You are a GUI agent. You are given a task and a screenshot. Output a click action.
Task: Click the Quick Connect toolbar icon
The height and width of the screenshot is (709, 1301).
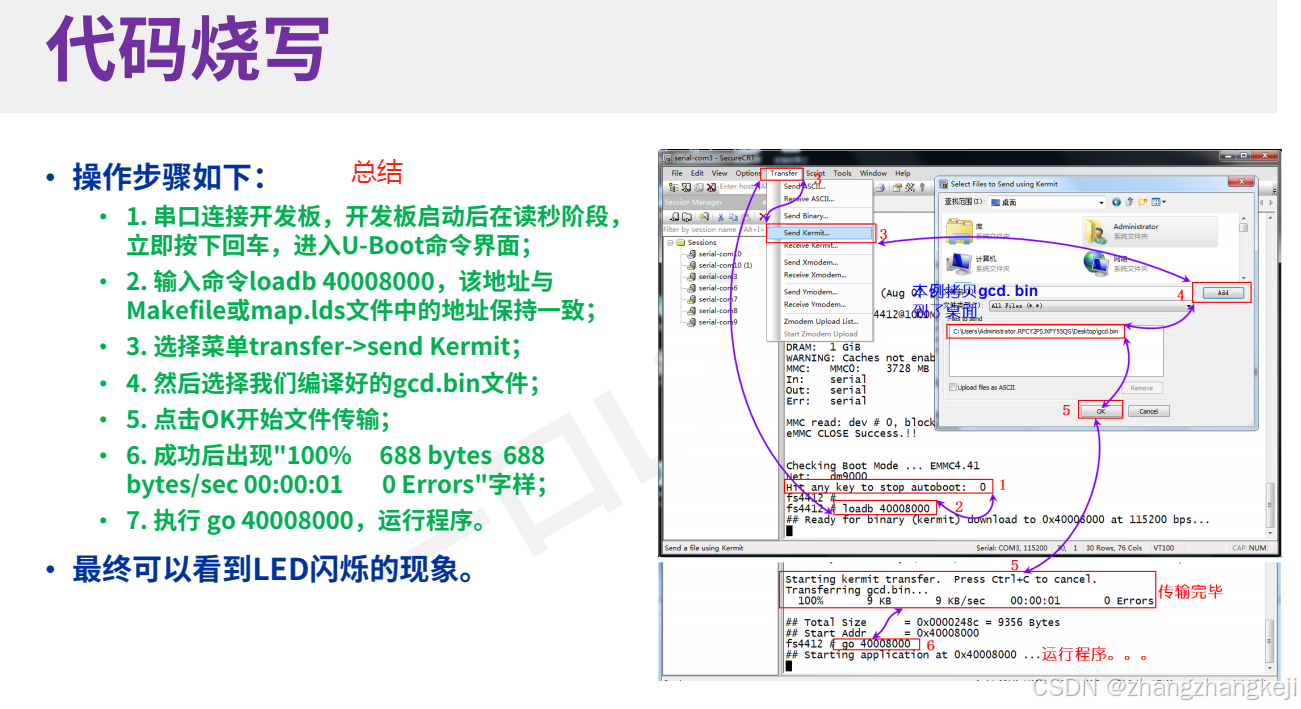686,187
